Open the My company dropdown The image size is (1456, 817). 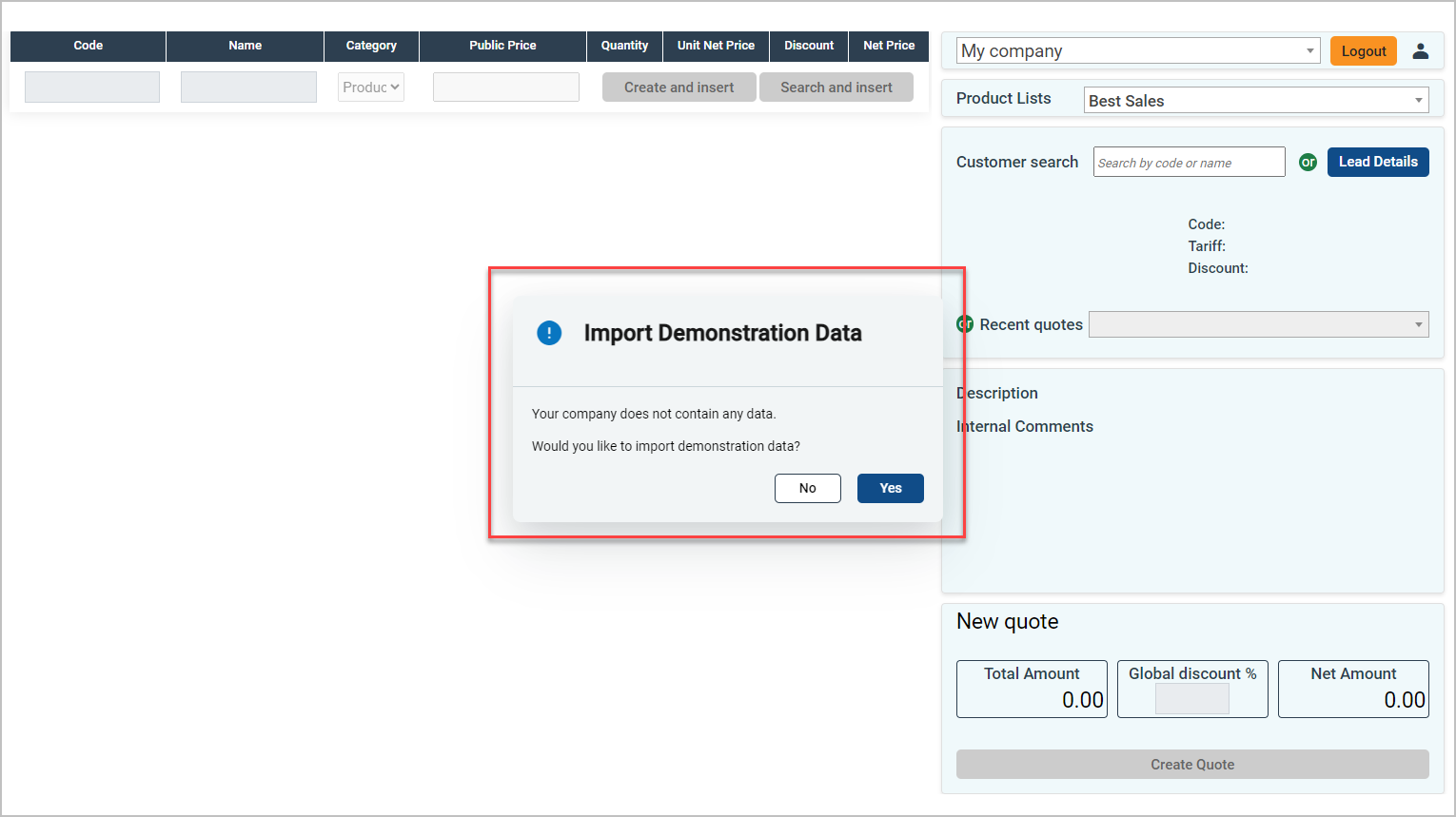point(1137,51)
